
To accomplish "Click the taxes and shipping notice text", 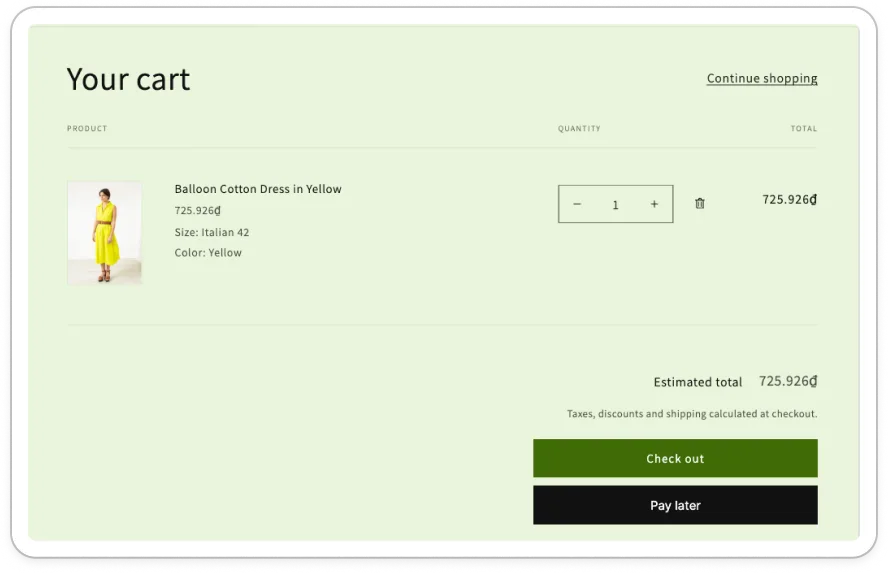I will coord(692,414).
